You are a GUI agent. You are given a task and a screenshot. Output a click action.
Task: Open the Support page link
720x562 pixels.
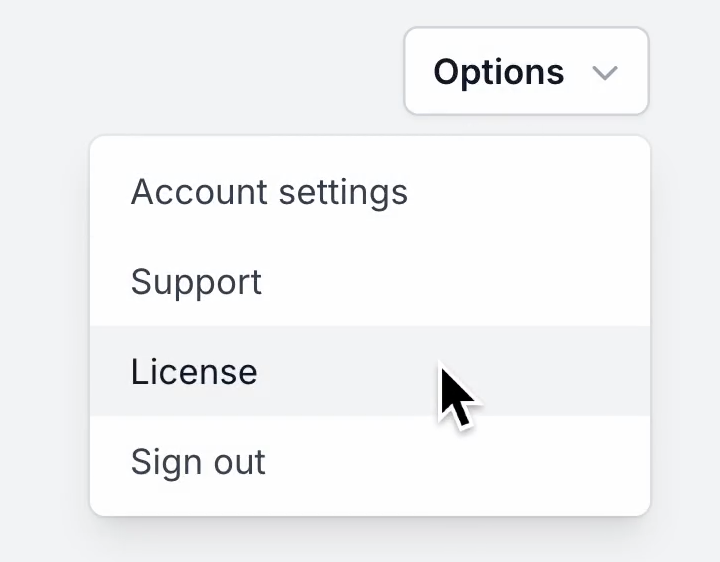pos(370,281)
